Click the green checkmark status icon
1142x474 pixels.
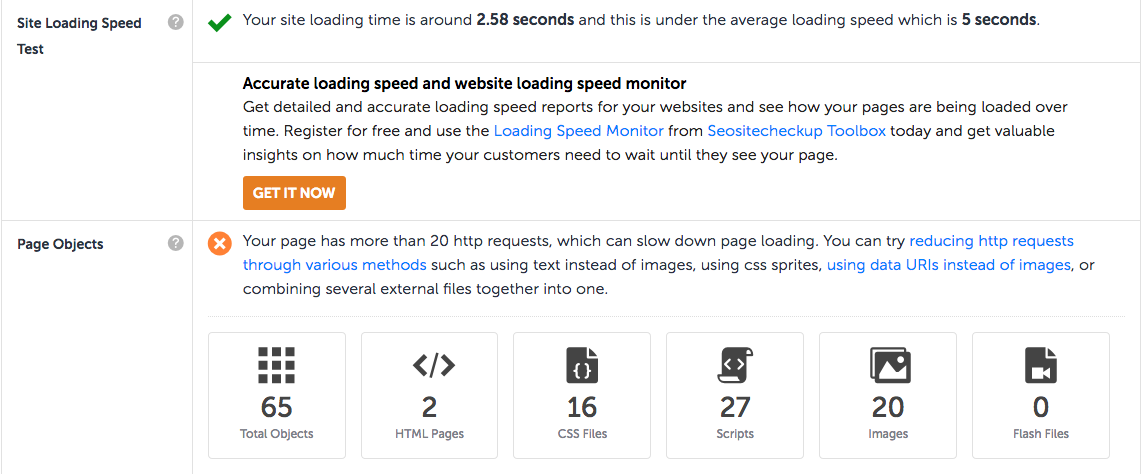coord(219,23)
